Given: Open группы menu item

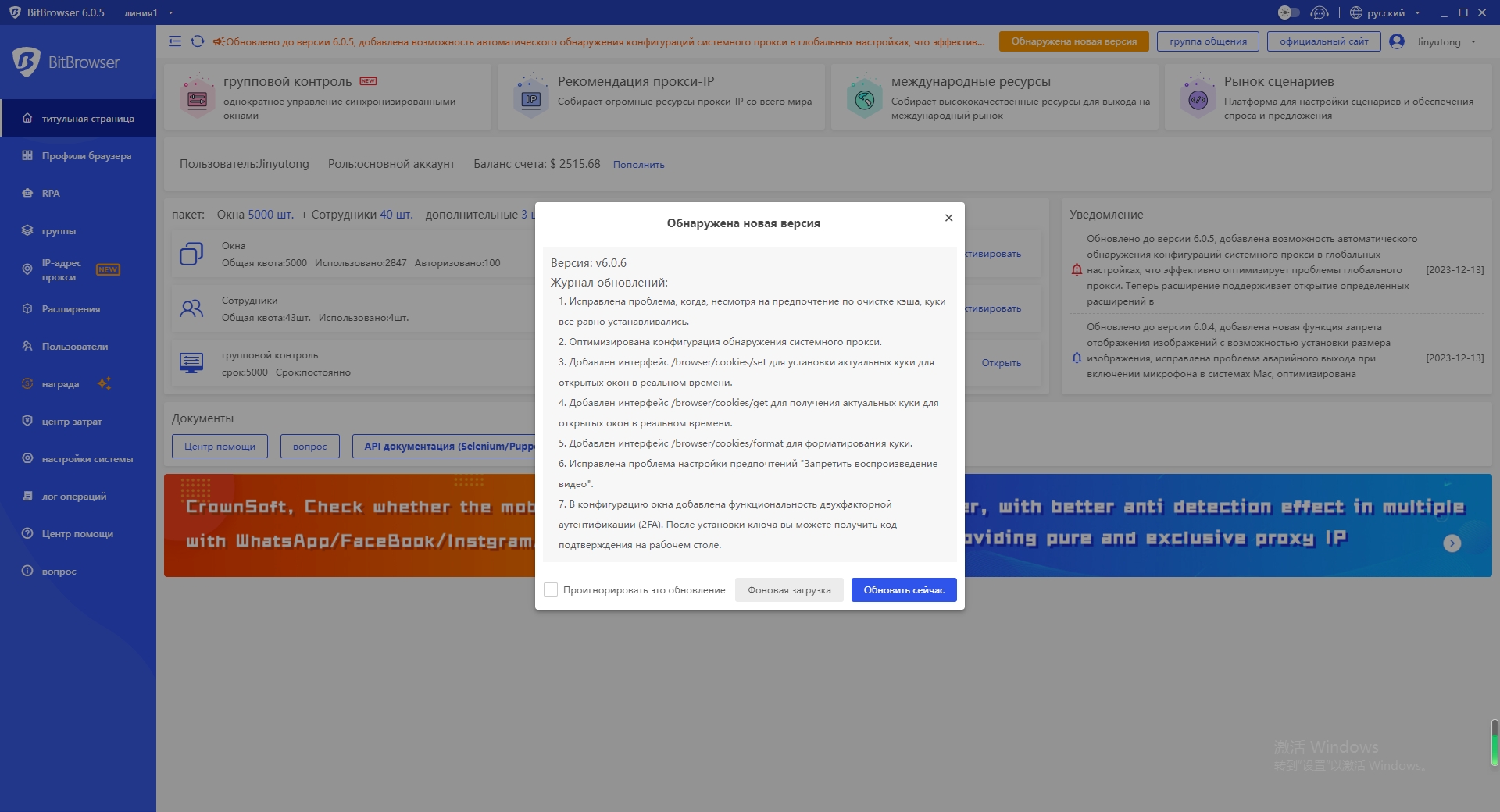Looking at the screenshot, I should 78,230.
